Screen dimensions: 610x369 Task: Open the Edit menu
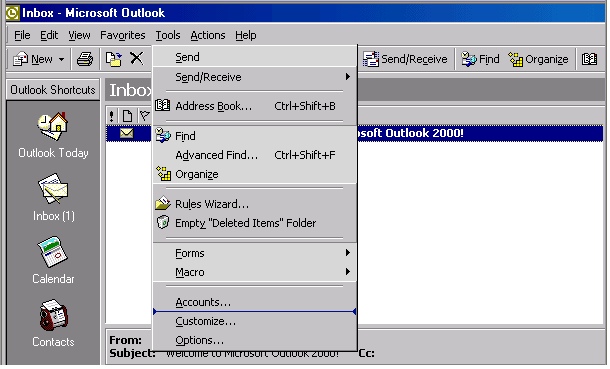pos(49,35)
